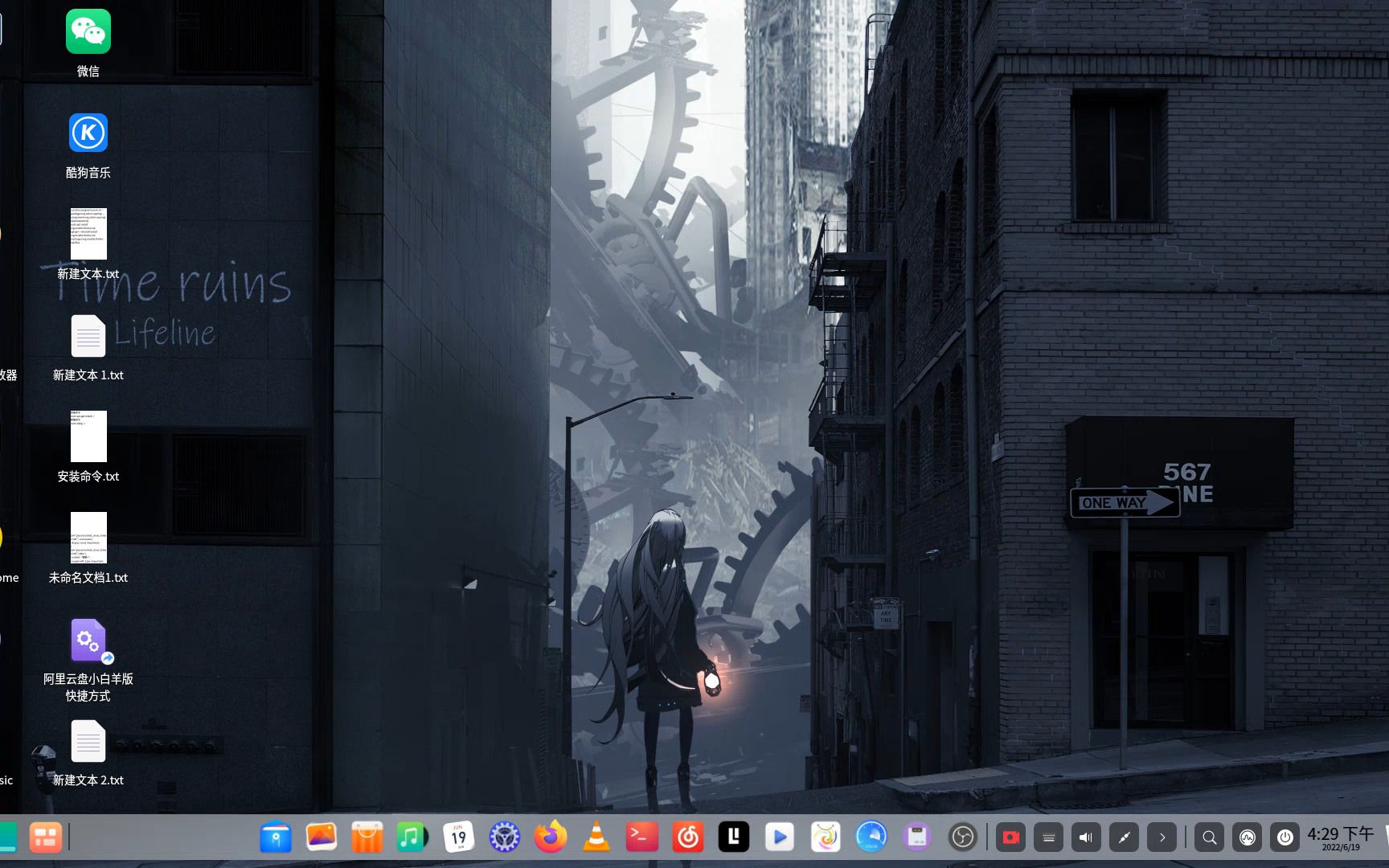
Task: Launch VLC media player cone icon
Action: tap(596, 837)
